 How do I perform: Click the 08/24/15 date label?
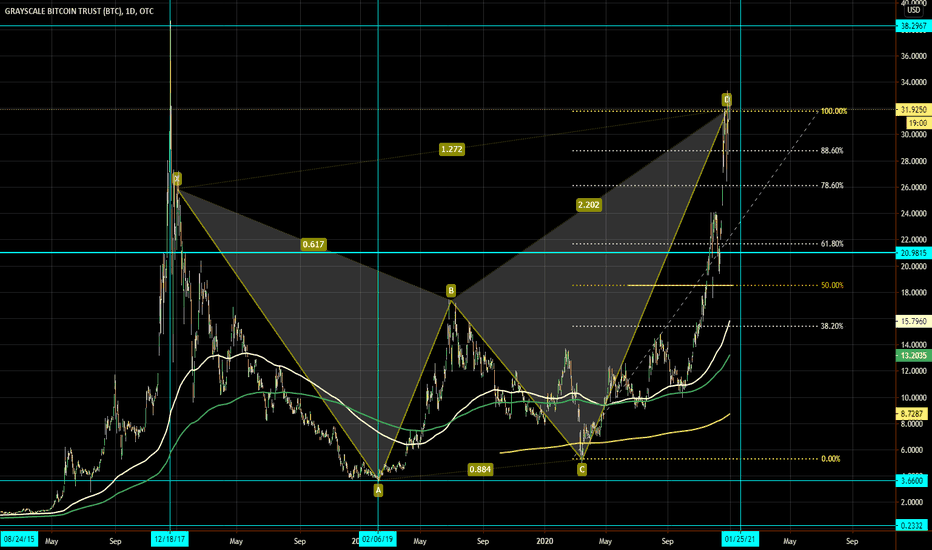tap(19, 539)
